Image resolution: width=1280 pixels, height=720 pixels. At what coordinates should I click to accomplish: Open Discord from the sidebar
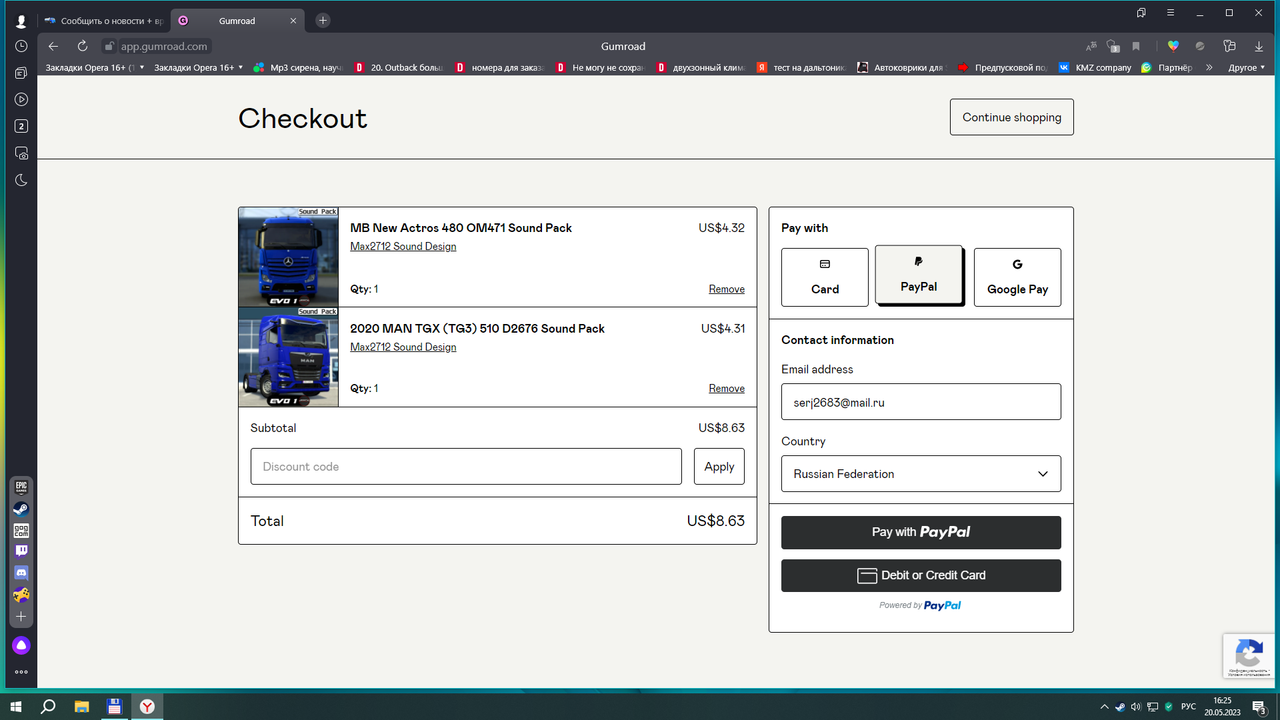point(21,573)
